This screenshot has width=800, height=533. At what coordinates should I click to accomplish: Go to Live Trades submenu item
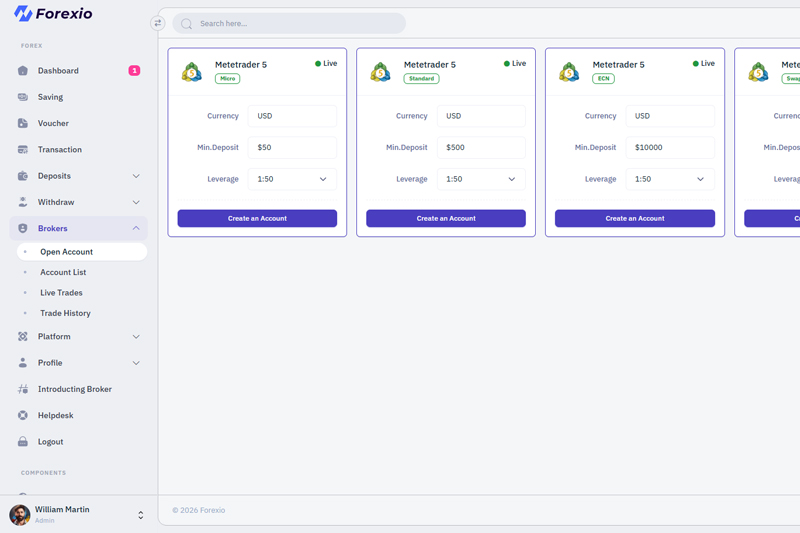(61, 293)
